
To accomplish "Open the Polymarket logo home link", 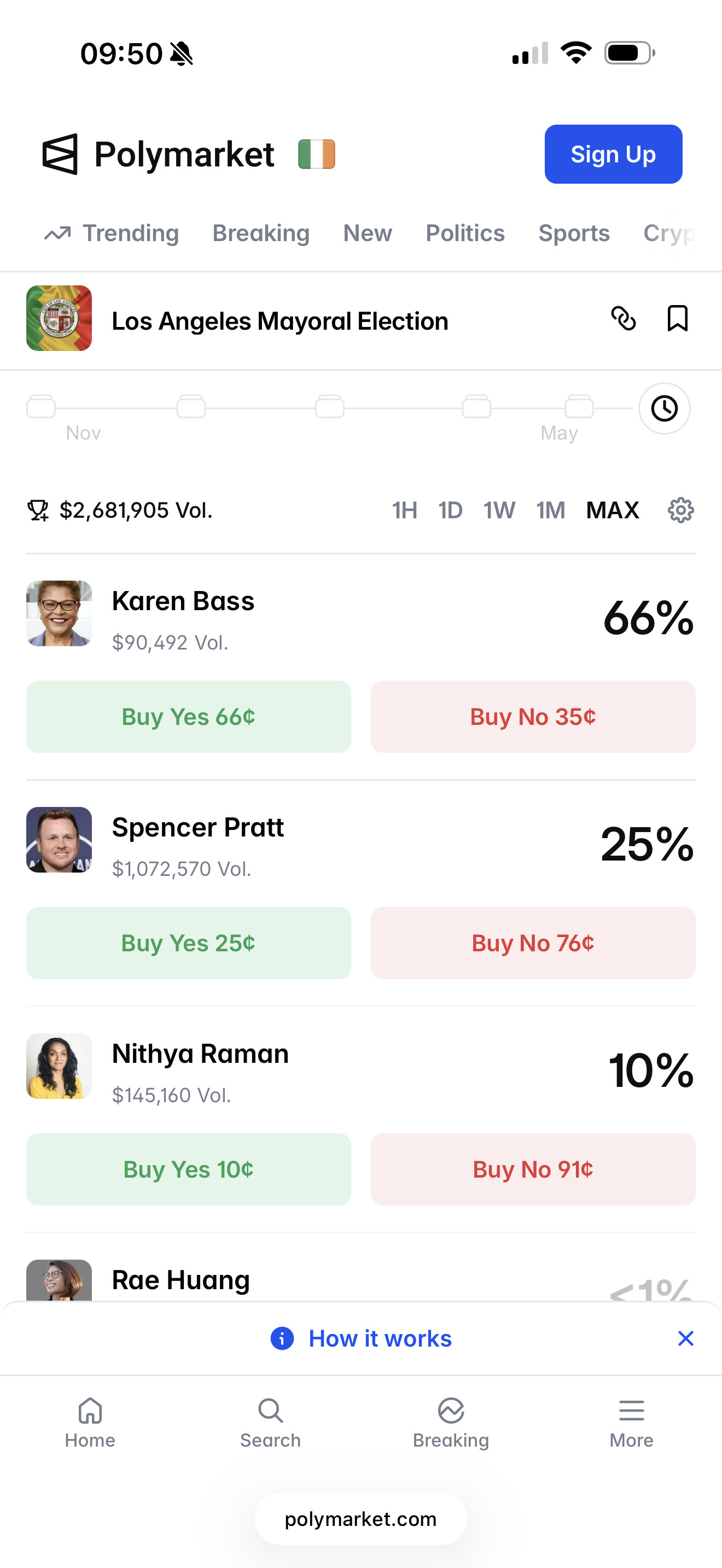I will (158, 154).
